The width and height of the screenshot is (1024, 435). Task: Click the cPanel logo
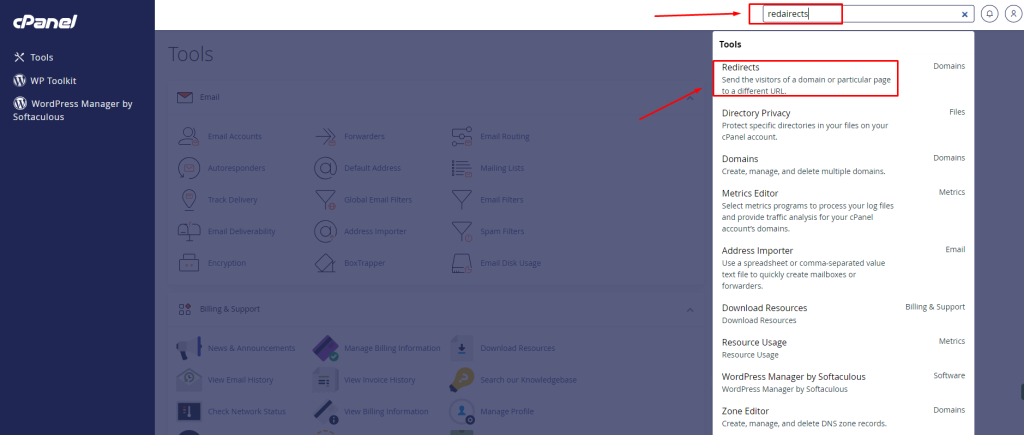tap(45, 21)
